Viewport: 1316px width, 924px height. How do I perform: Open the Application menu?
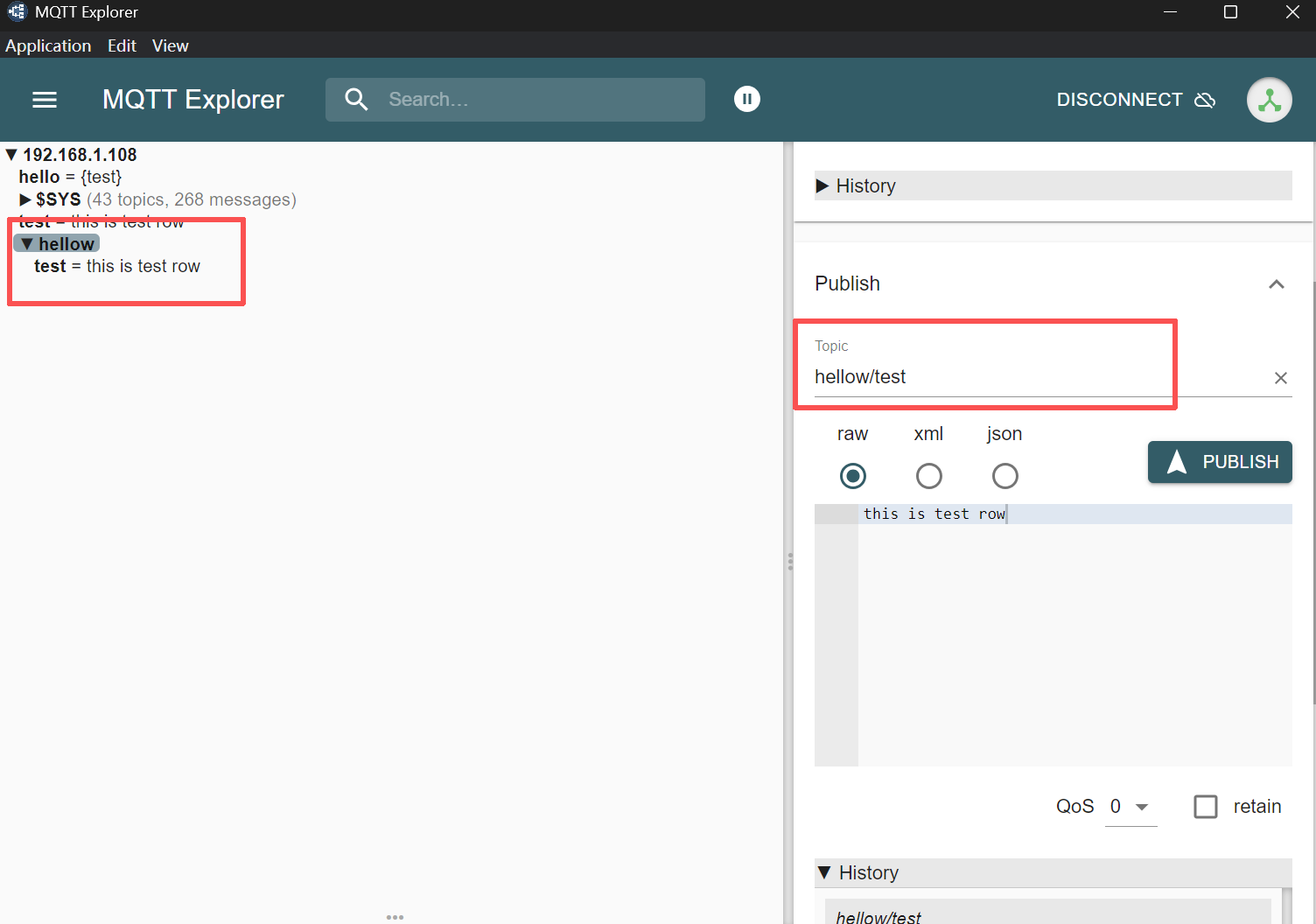pos(48,45)
